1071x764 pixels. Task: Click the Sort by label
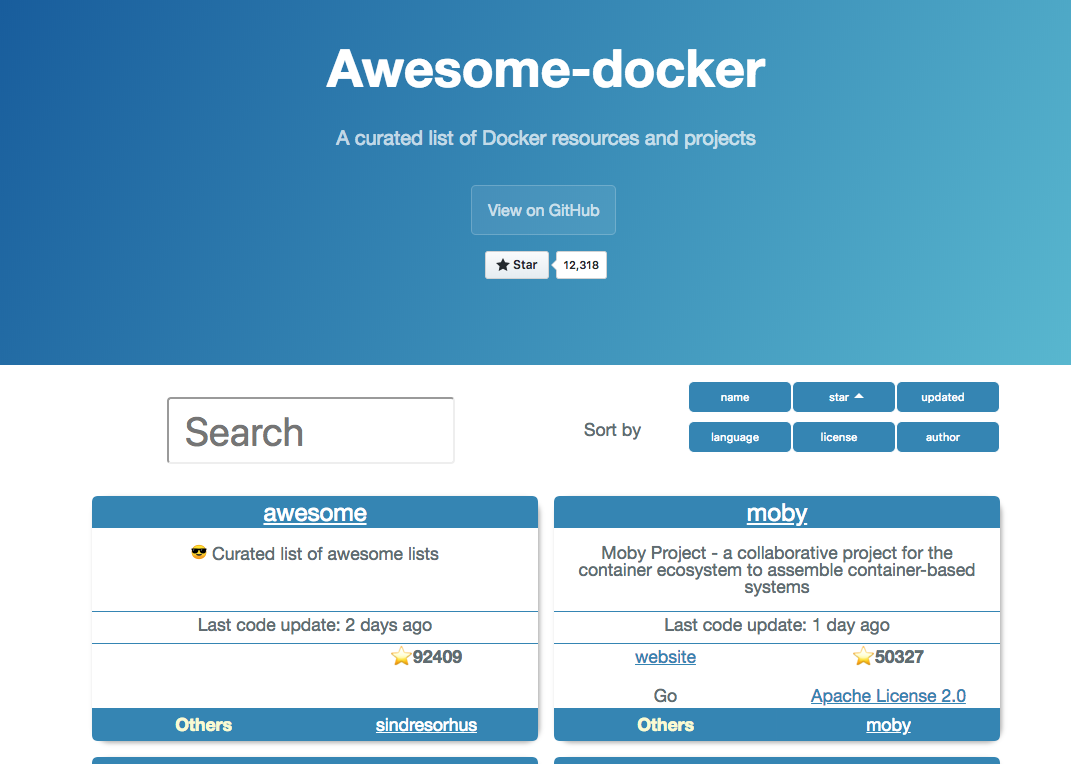pyautogui.click(x=612, y=430)
